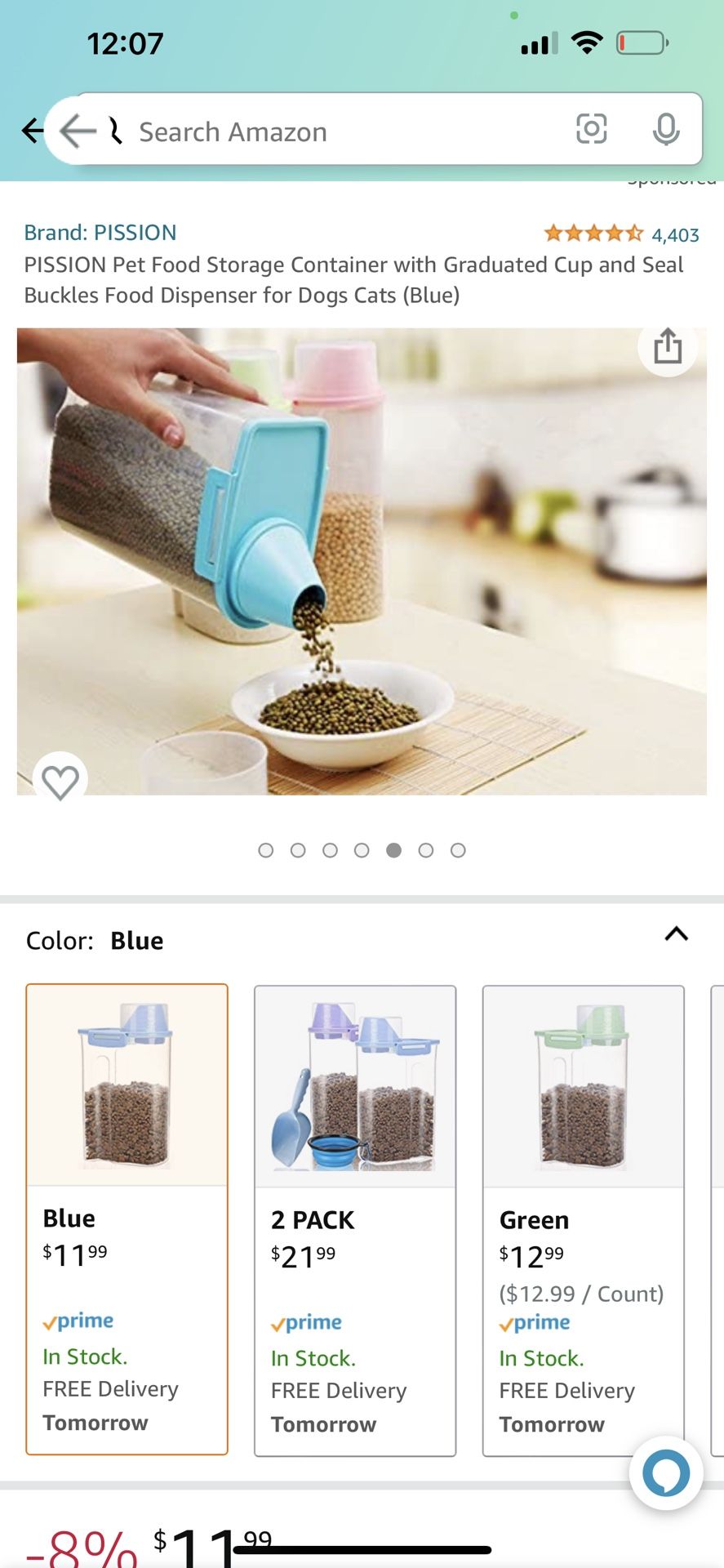This screenshot has width=724, height=1568.
Task: Choose the Blue color option card
Action: (x=127, y=1219)
